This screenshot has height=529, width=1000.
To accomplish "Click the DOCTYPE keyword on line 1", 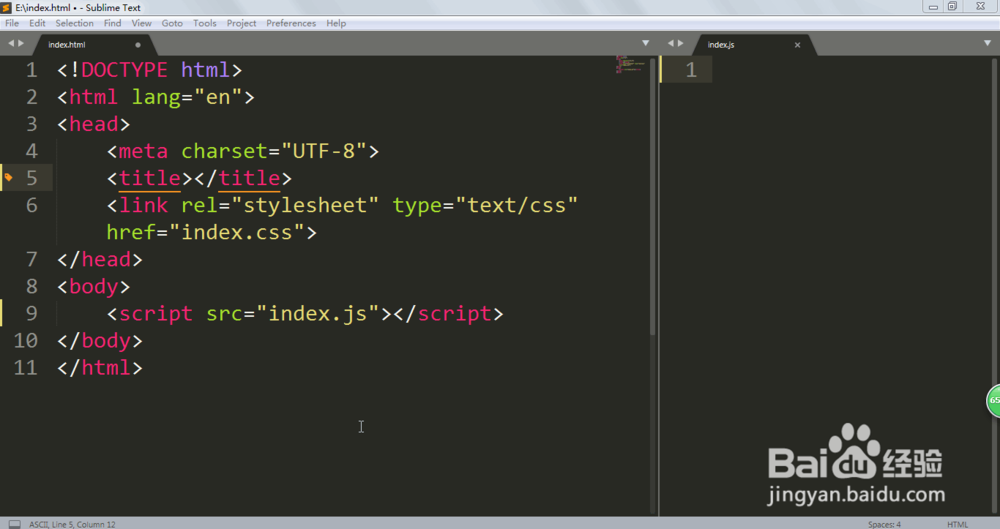I will (124, 70).
